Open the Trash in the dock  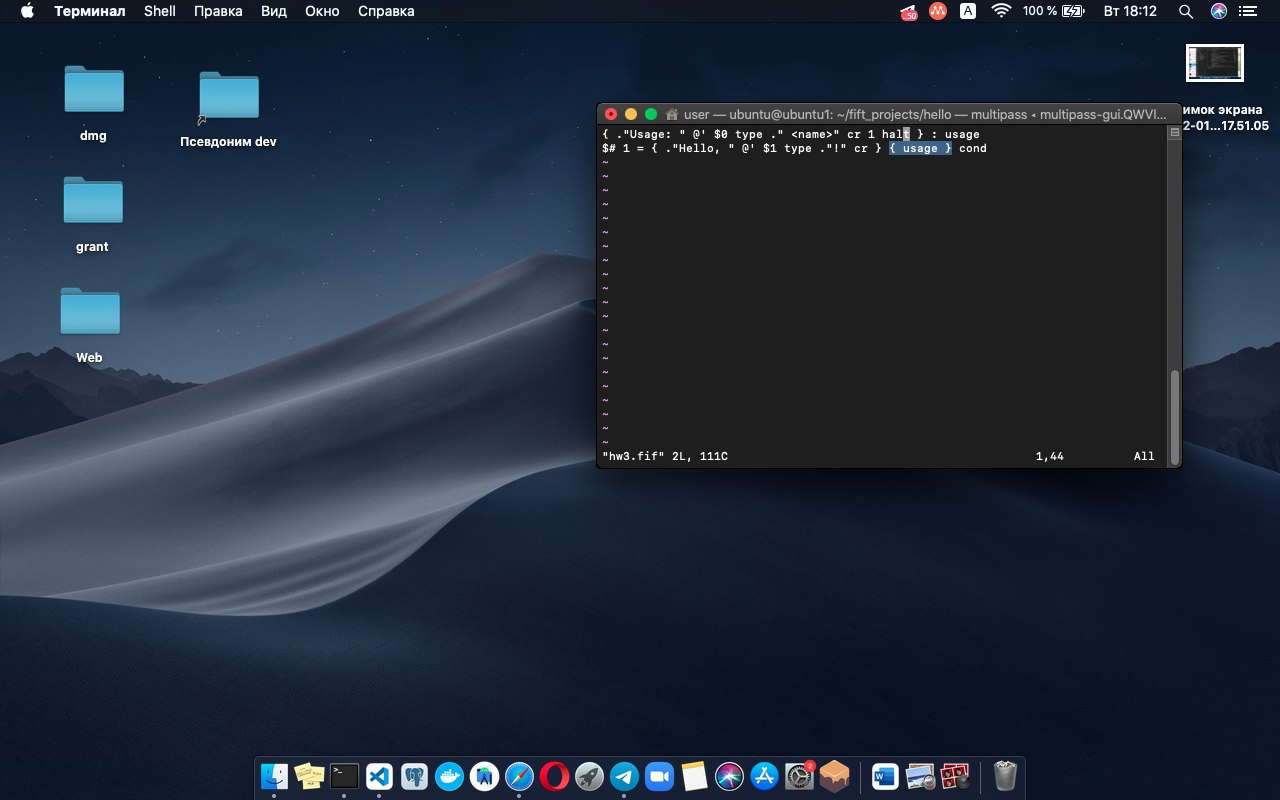click(x=1005, y=776)
